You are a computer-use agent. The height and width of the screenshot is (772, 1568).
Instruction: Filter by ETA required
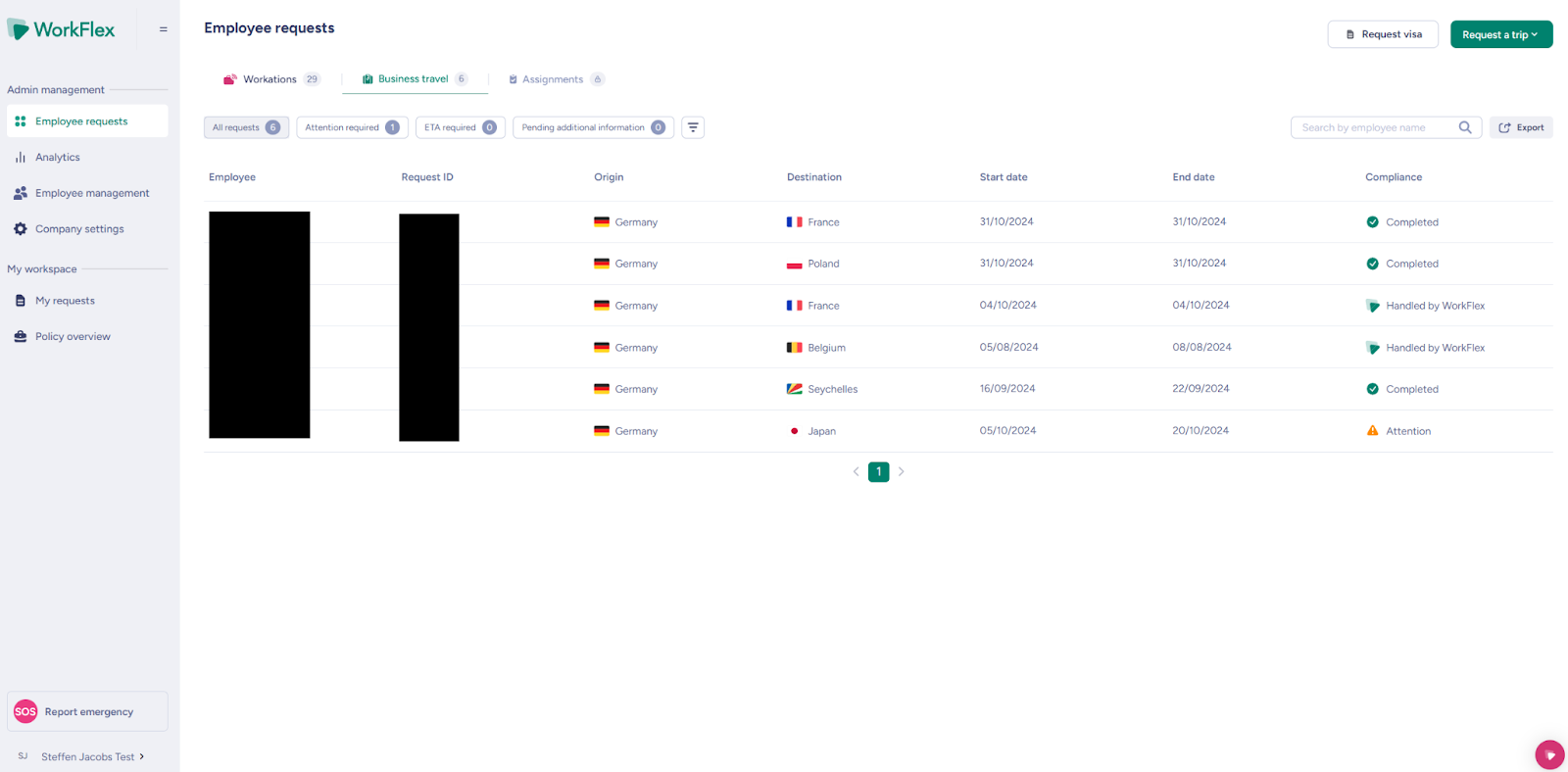click(x=461, y=127)
